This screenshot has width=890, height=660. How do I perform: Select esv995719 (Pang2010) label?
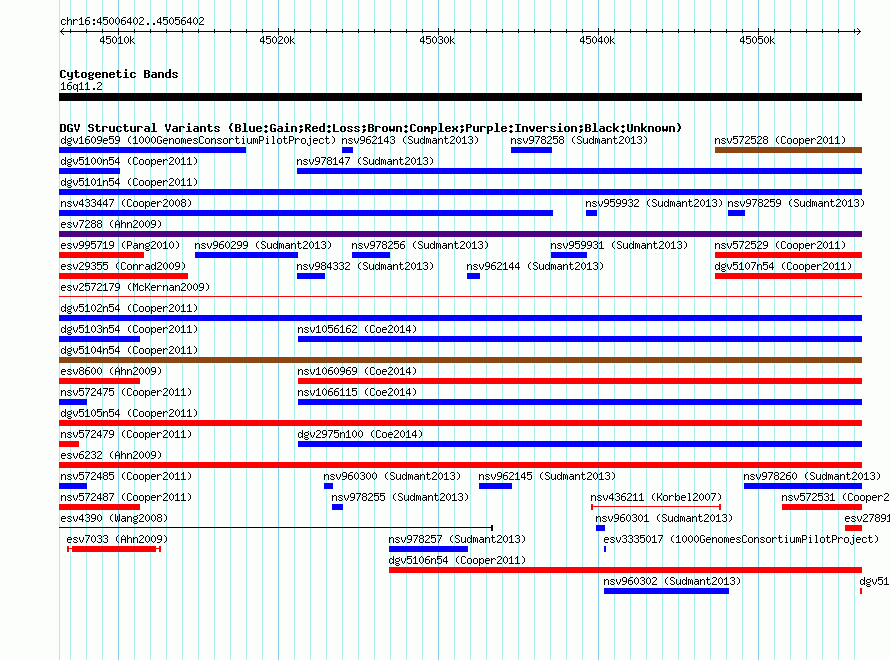(120, 245)
